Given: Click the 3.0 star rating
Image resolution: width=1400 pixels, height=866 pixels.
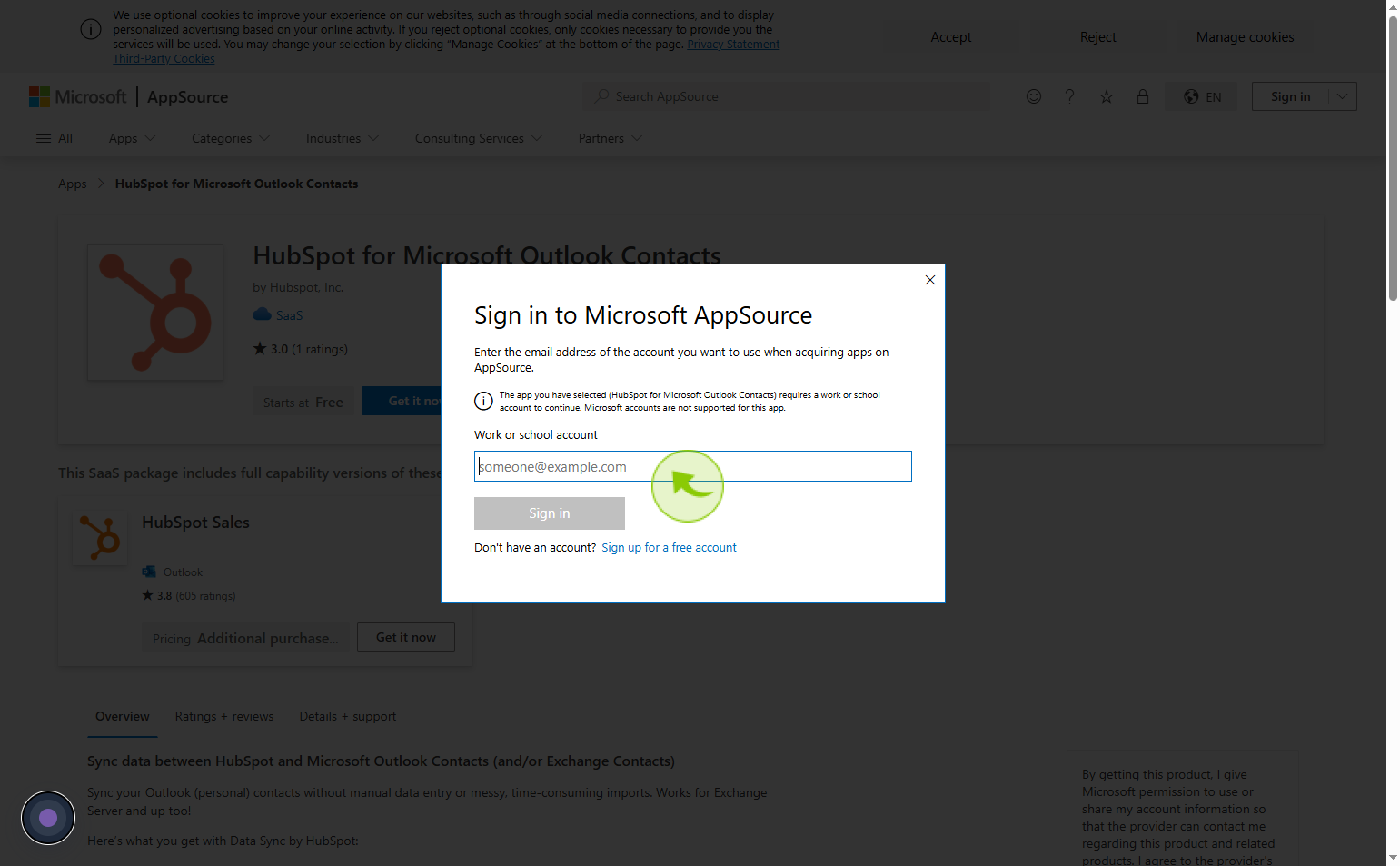Looking at the screenshot, I should coord(301,349).
